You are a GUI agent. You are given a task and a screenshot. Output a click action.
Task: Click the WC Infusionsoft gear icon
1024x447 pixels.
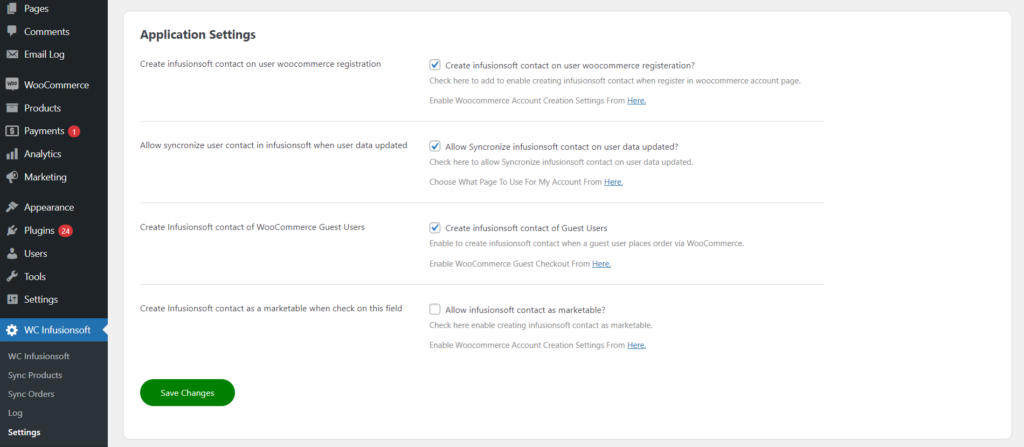pyautogui.click(x=12, y=330)
